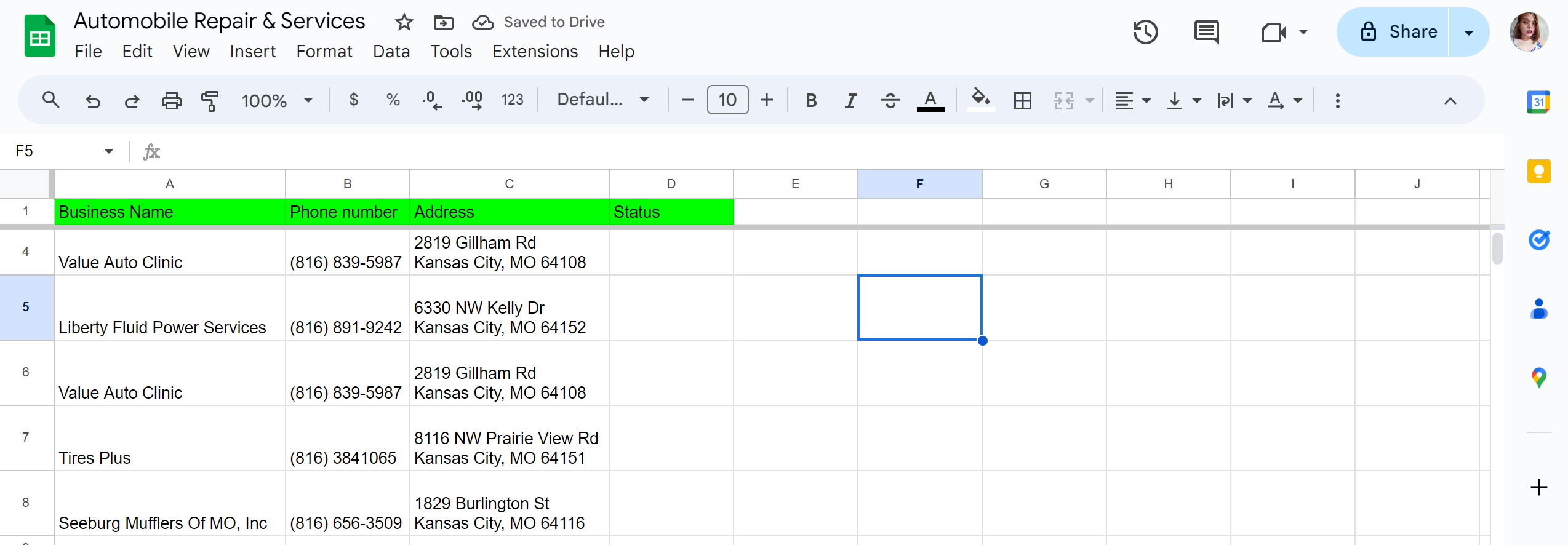The image size is (1568, 545).
Task: Start a Meet call camera icon
Action: click(x=1273, y=32)
